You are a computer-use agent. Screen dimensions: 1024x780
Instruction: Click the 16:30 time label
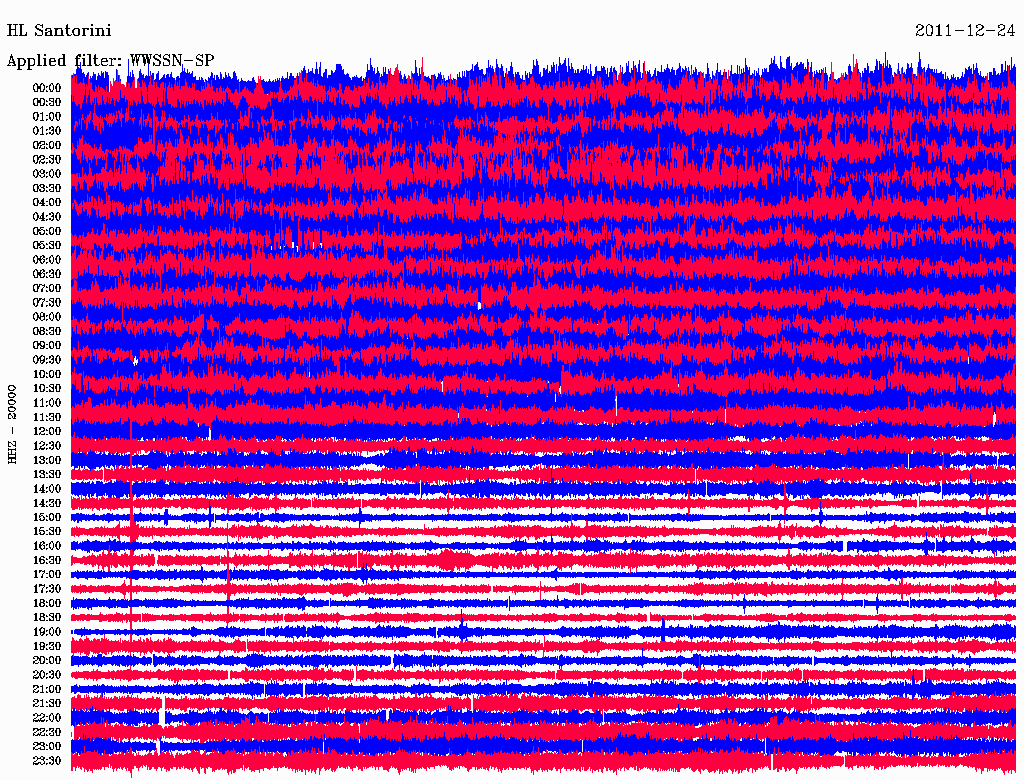click(x=47, y=561)
